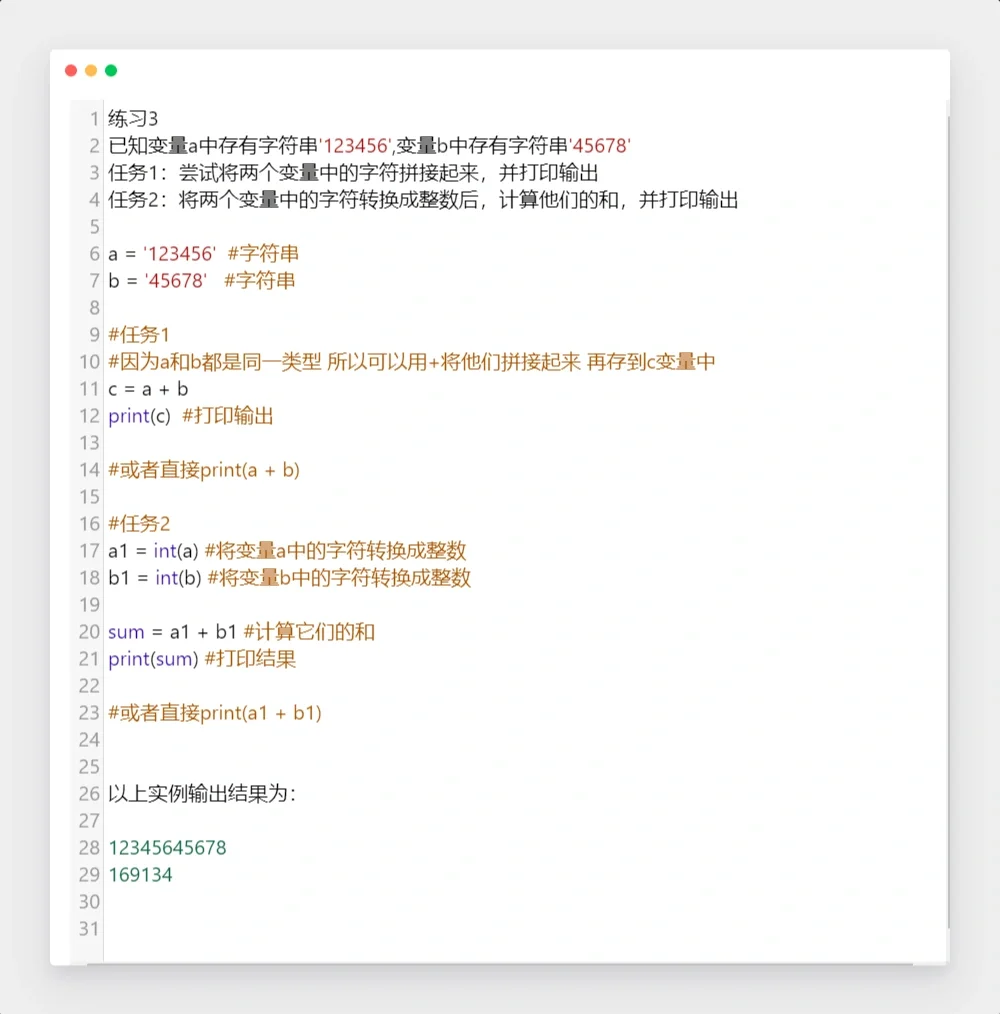Image resolution: width=1000 pixels, height=1014 pixels.
Task: Click the output value 169134
Action: 140,875
